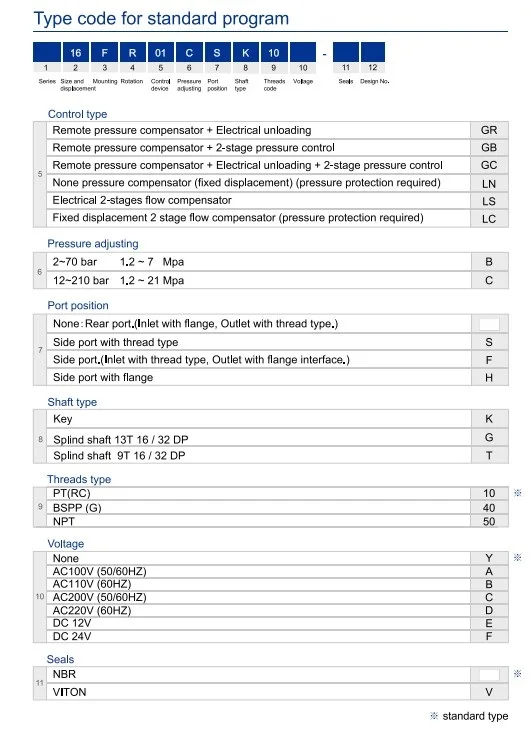Viewport: 531px width, 742px height.
Task: Select the VITON seals code 'V'
Action: (489, 692)
